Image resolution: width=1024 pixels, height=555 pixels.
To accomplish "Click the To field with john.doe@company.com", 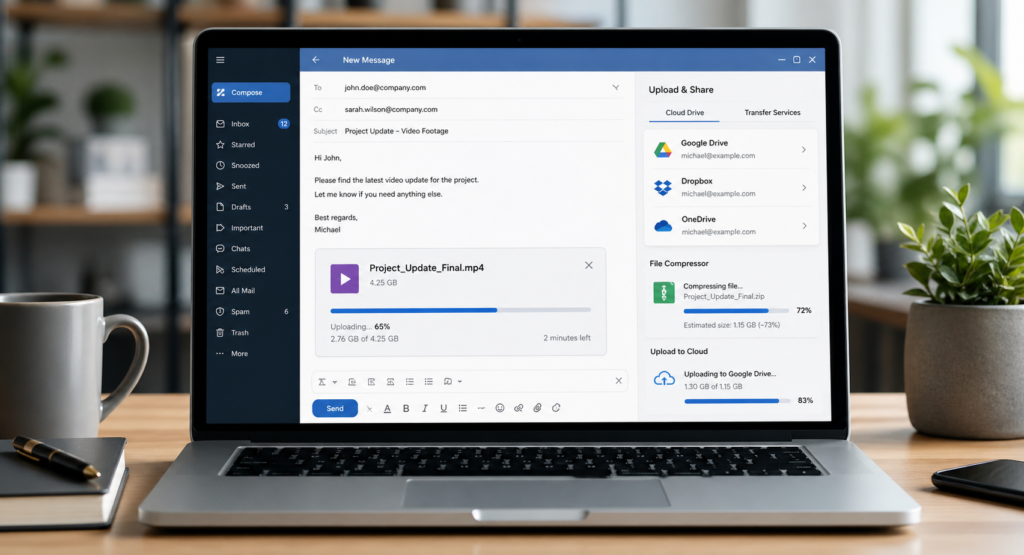I will click(468, 87).
